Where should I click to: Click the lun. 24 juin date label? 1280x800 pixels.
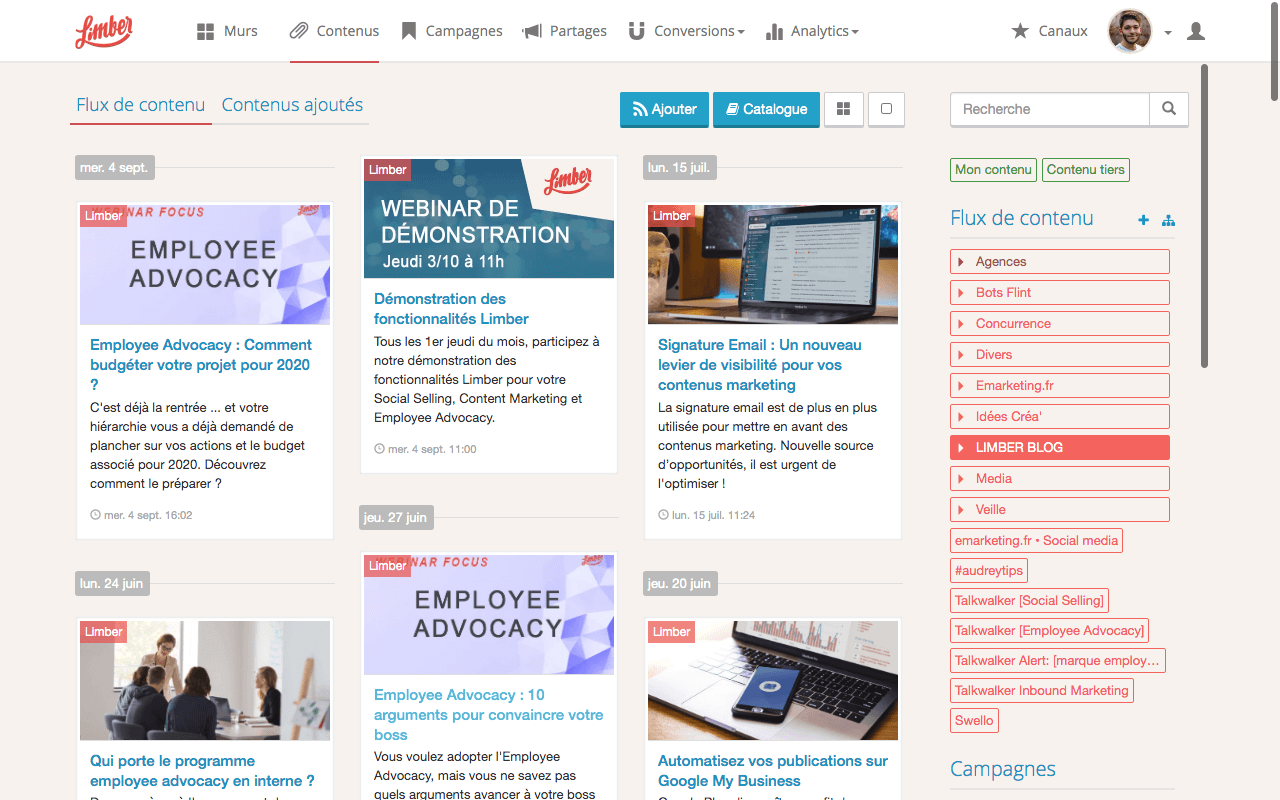coord(112,583)
